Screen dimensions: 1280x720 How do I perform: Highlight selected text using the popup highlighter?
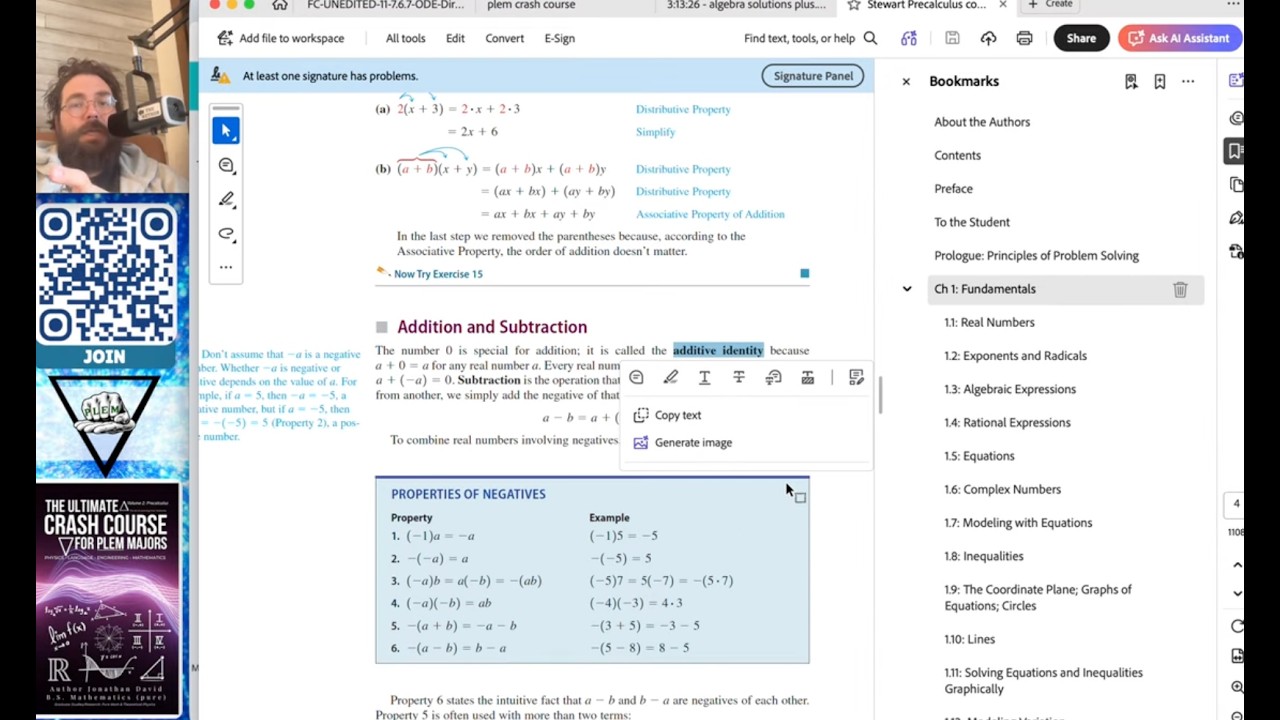coord(670,377)
